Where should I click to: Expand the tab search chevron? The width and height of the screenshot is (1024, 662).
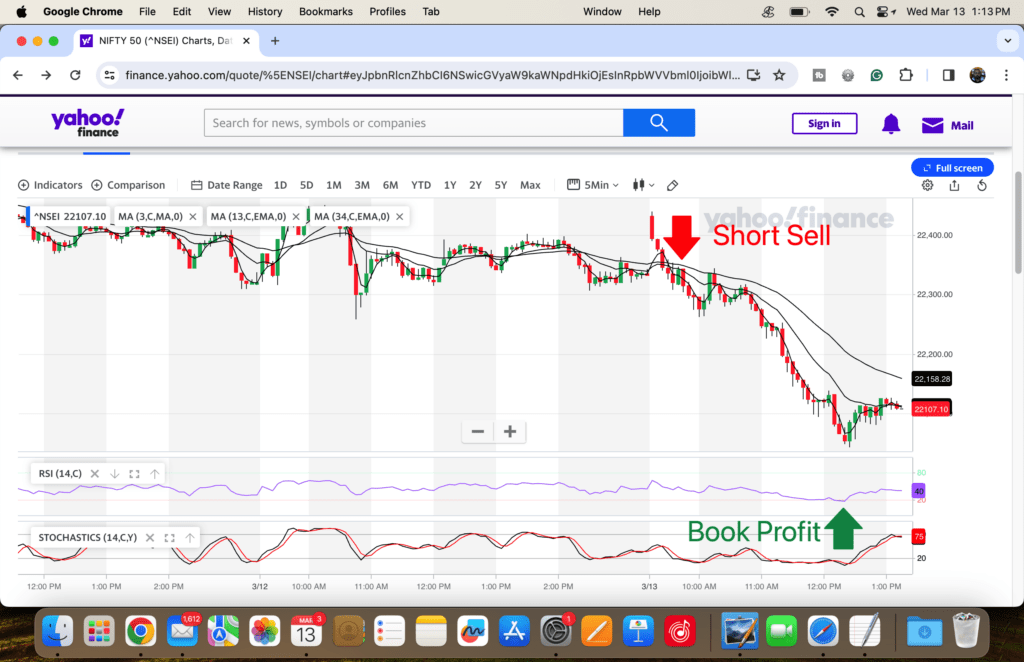(x=1008, y=41)
